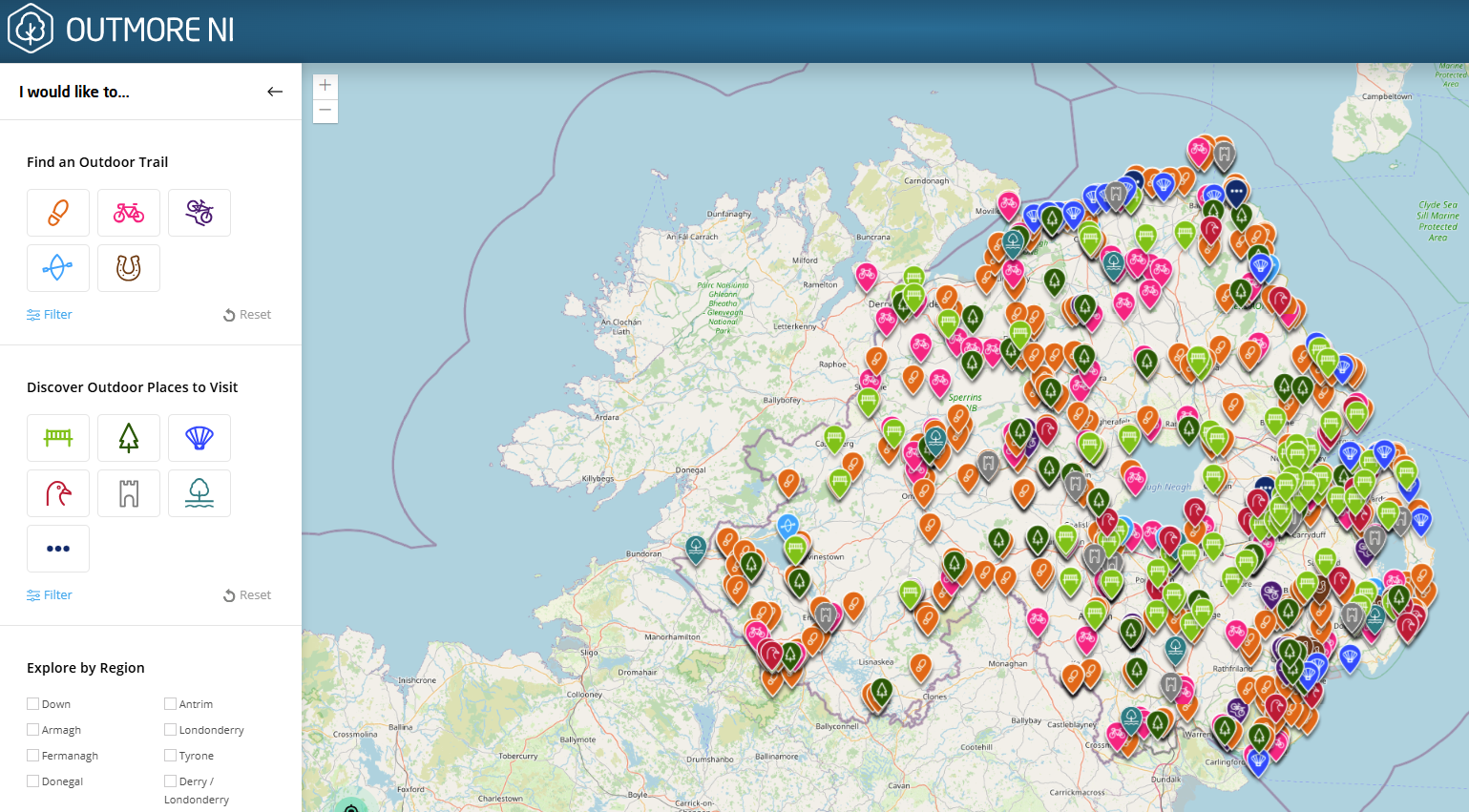Viewport: 1469px width, 812px height.
Task: Select the walking trail footprint icon
Action: coord(58,213)
